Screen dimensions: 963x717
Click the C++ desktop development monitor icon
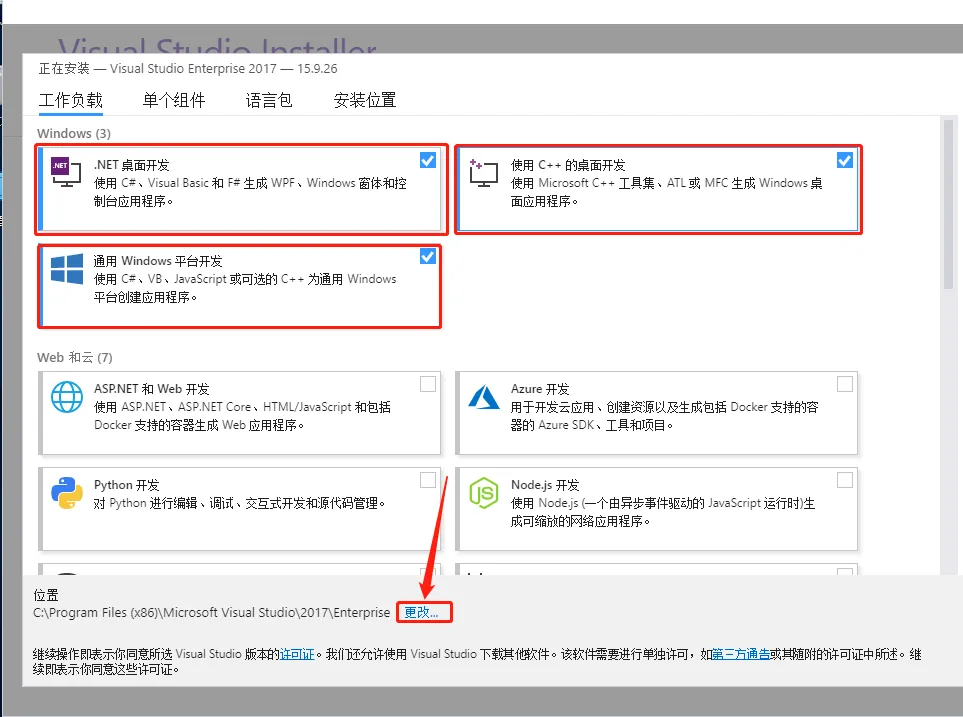point(483,173)
